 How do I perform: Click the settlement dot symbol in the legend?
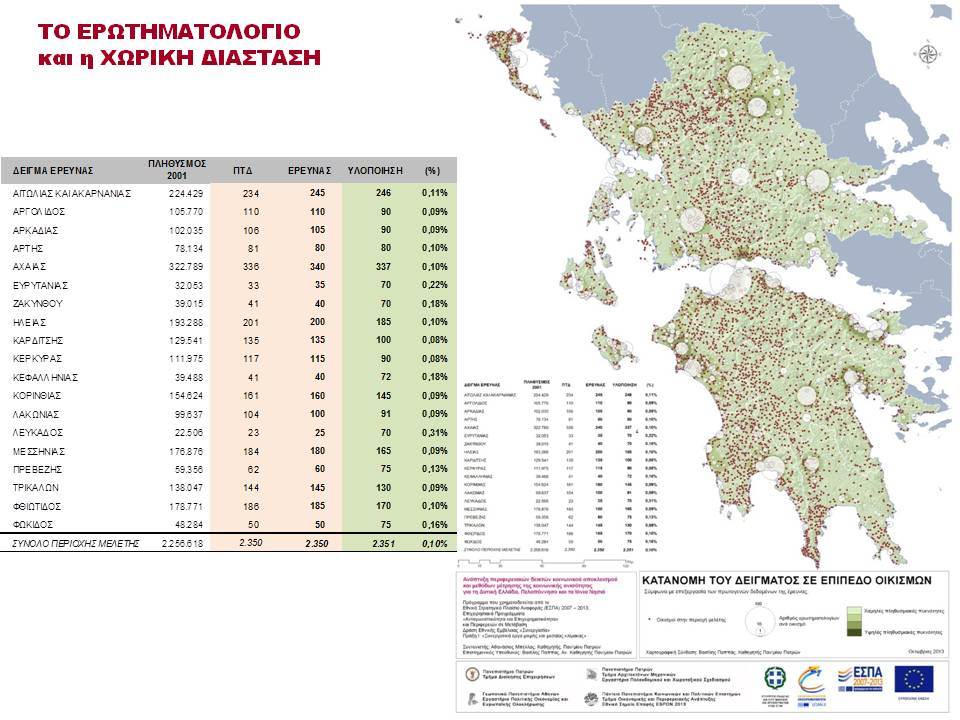coord(650,620)
